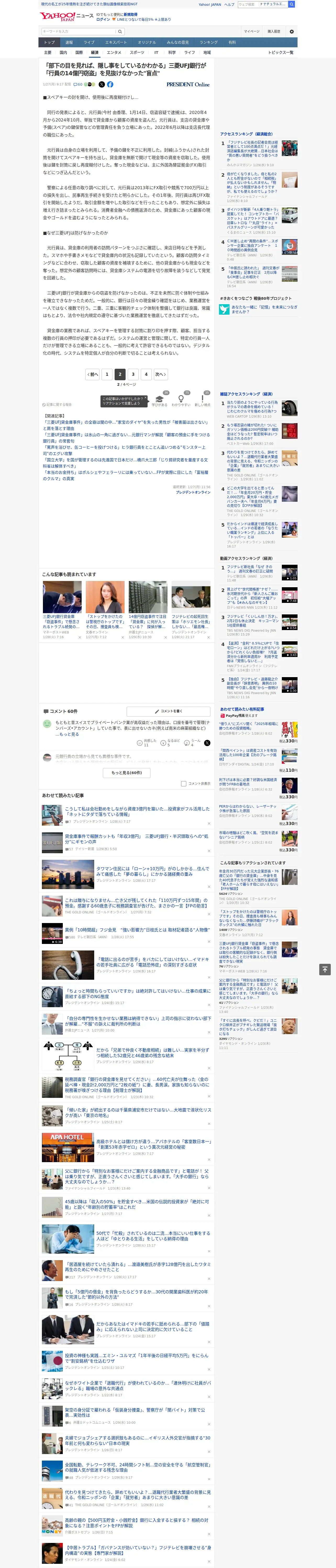336x1568 pixels.
Task: Go to previous page '前へ'
Action: (92, 374)
